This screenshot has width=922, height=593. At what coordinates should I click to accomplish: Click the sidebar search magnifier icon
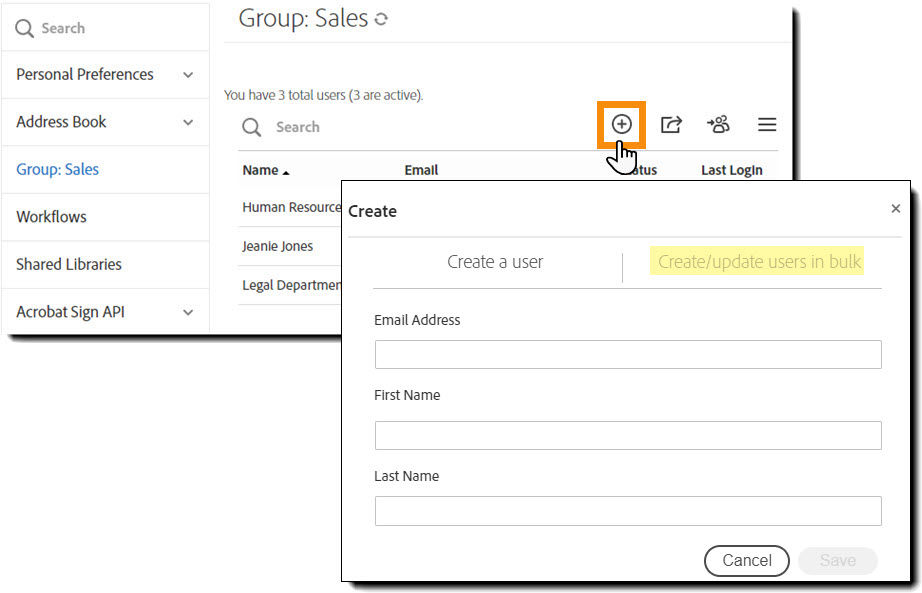(x=23, y=27)
